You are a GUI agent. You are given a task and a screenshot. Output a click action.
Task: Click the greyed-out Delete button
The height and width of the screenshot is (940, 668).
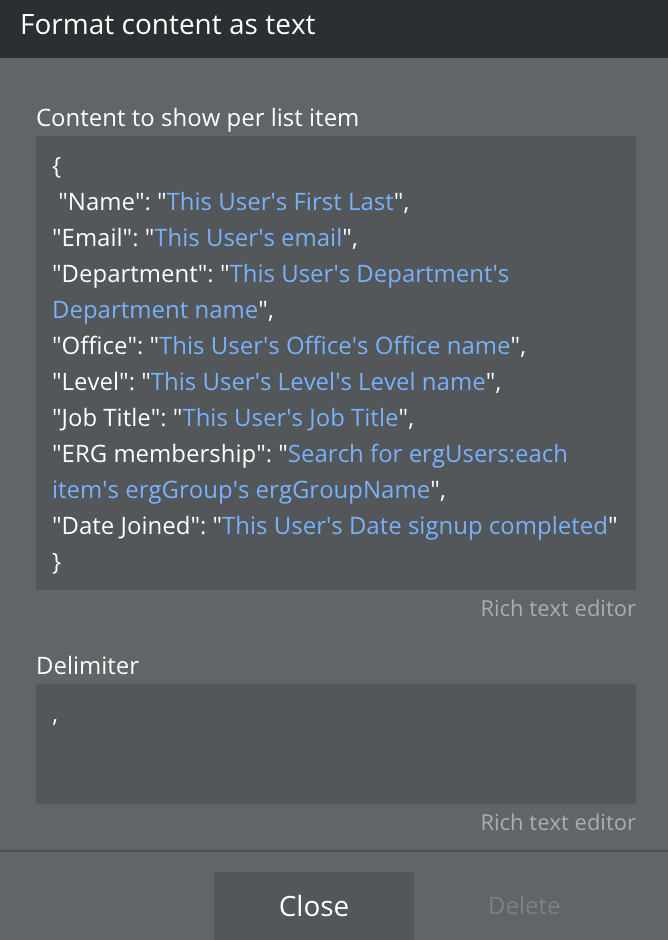pos(524,905)
